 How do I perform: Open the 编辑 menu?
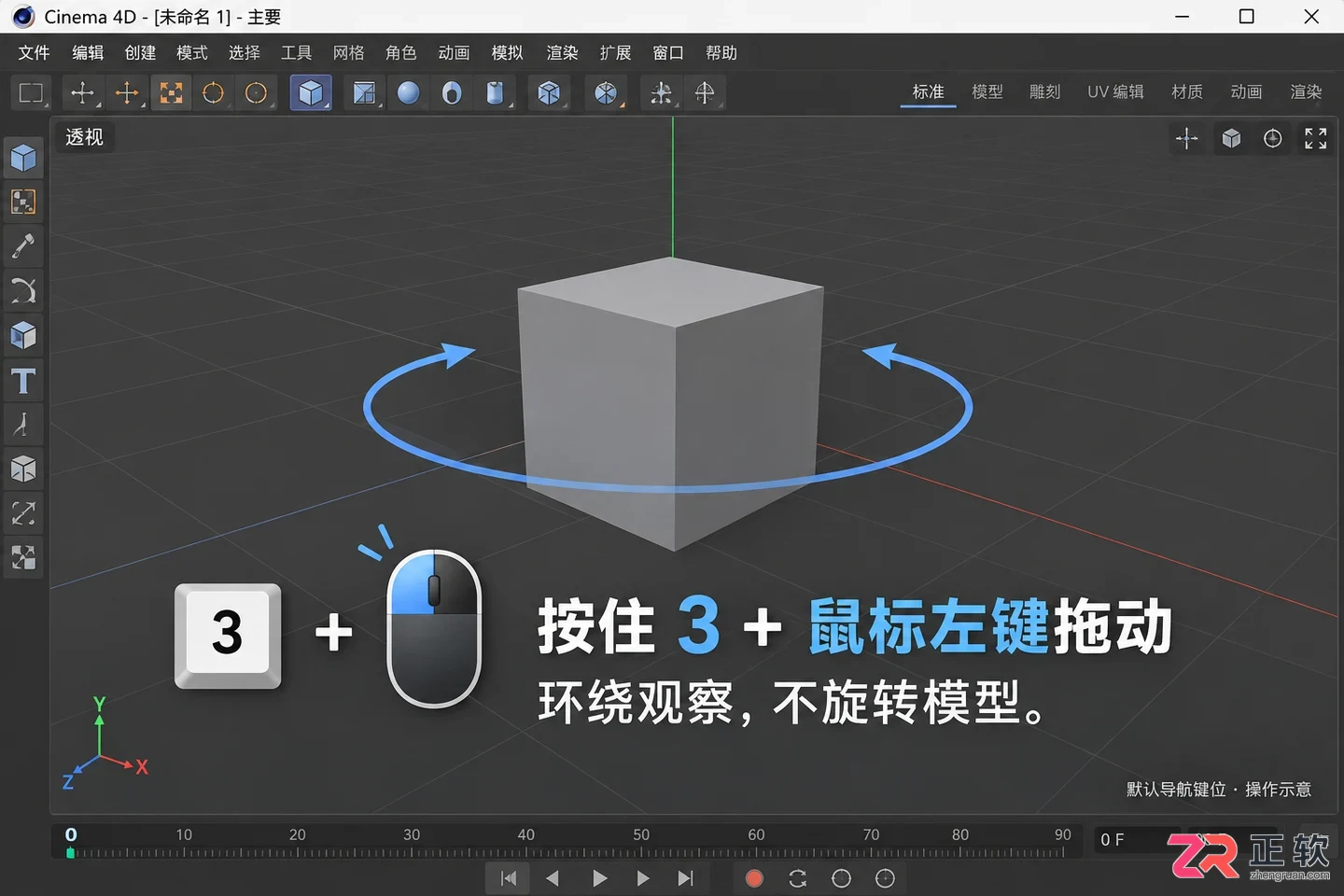click(88, 53)
